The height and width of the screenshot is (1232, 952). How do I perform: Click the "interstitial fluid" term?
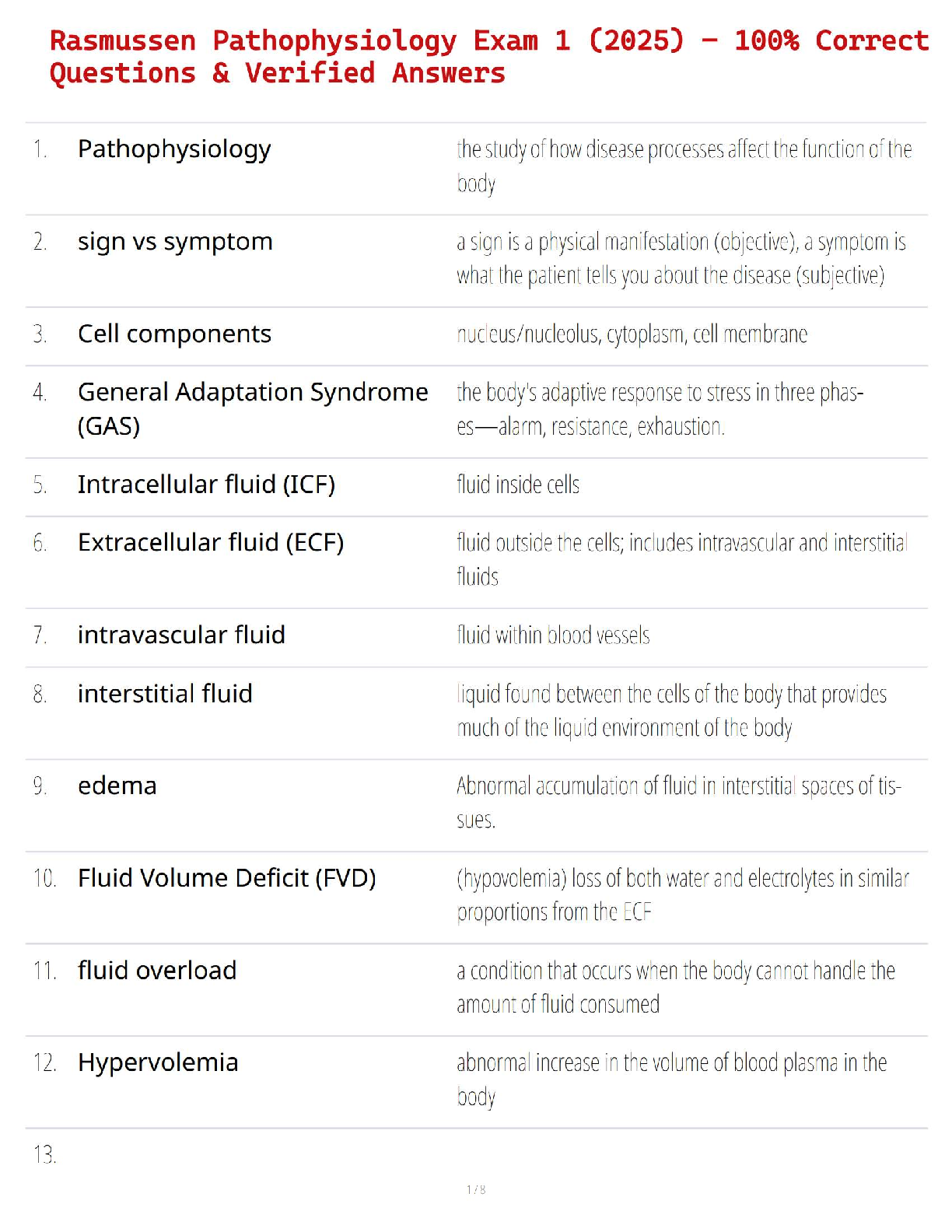[165, 693]
